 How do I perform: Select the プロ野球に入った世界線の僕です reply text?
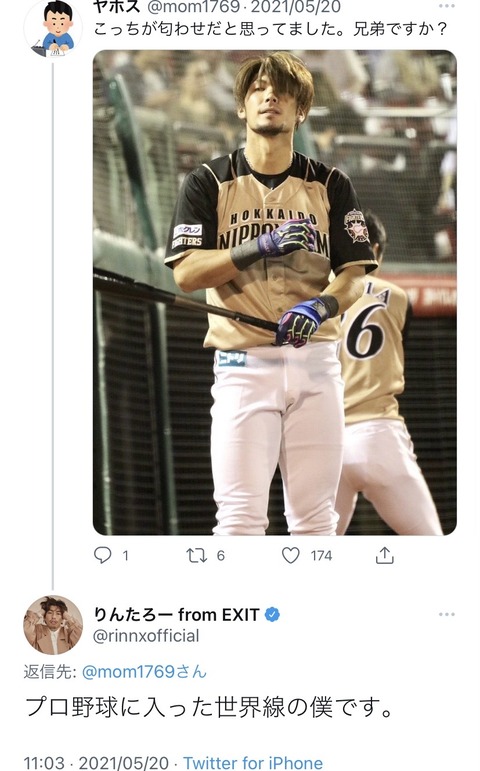tap(209, 707)
